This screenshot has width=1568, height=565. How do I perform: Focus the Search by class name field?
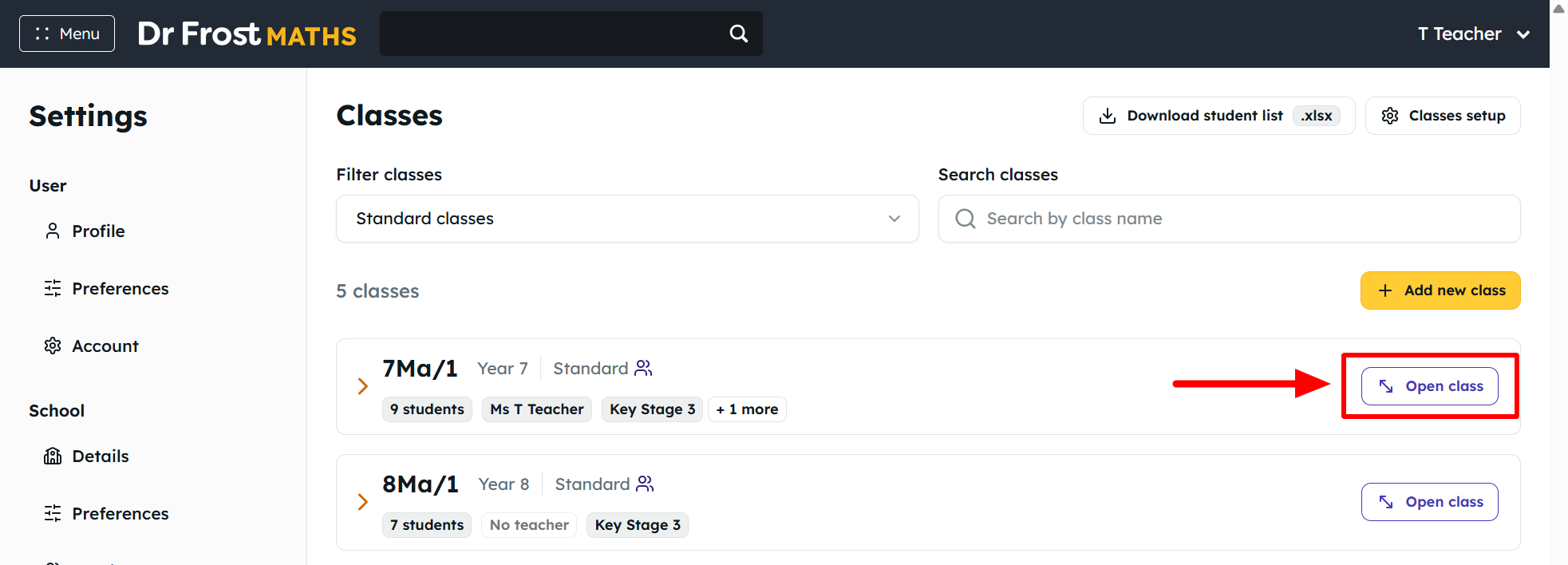tap(1229, 219)
